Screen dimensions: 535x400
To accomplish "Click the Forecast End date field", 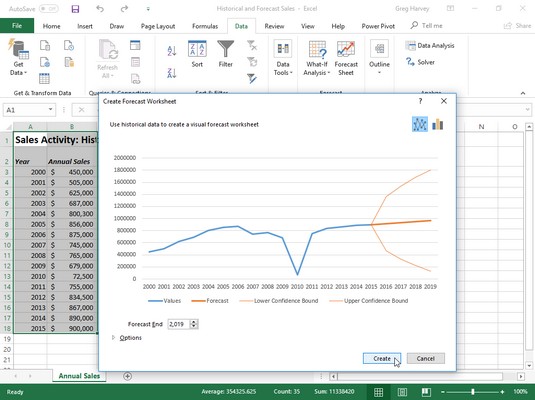I will (179, 324).
